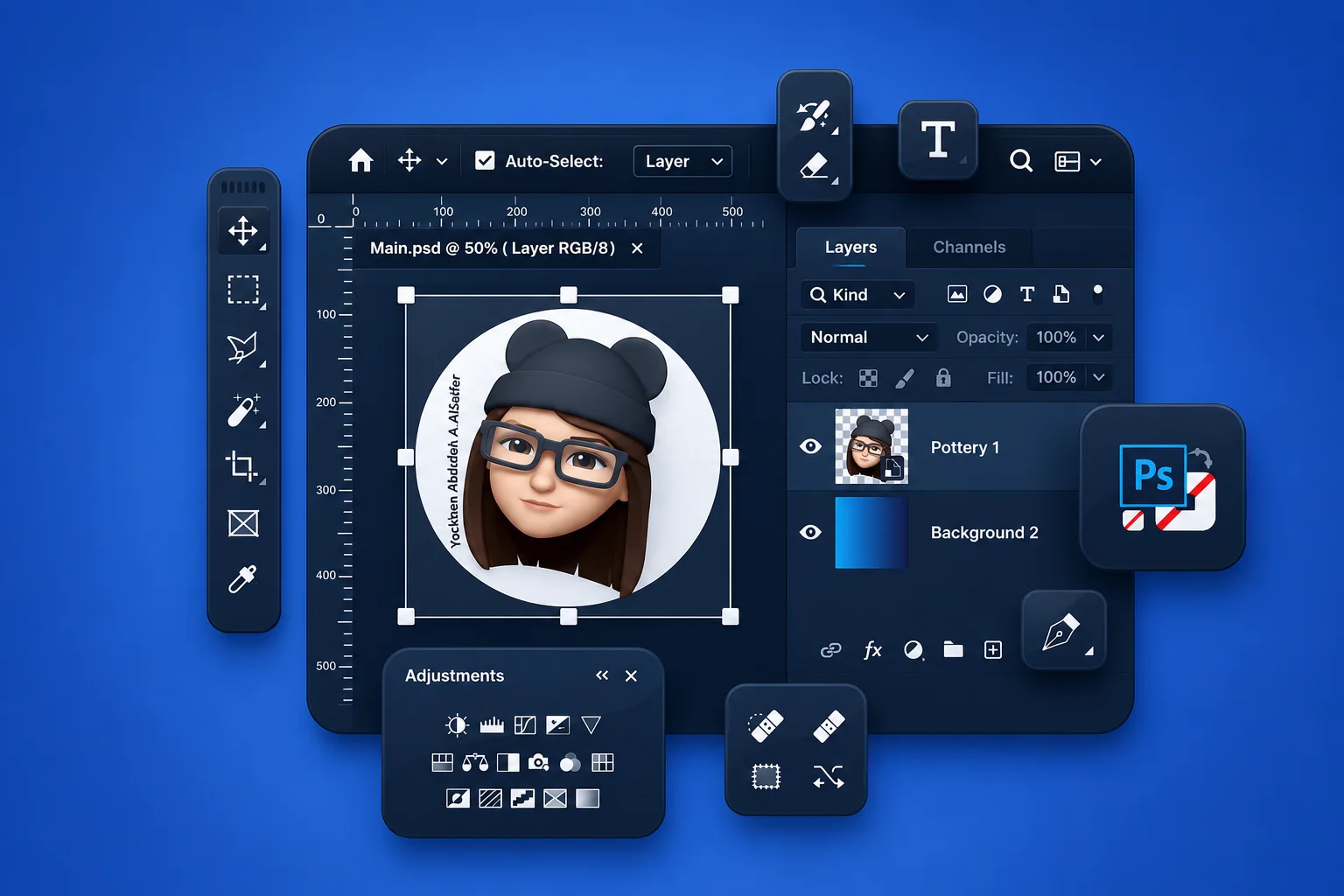Collapse the Adjustments panel with double arrows

click(x=602, y=675)
